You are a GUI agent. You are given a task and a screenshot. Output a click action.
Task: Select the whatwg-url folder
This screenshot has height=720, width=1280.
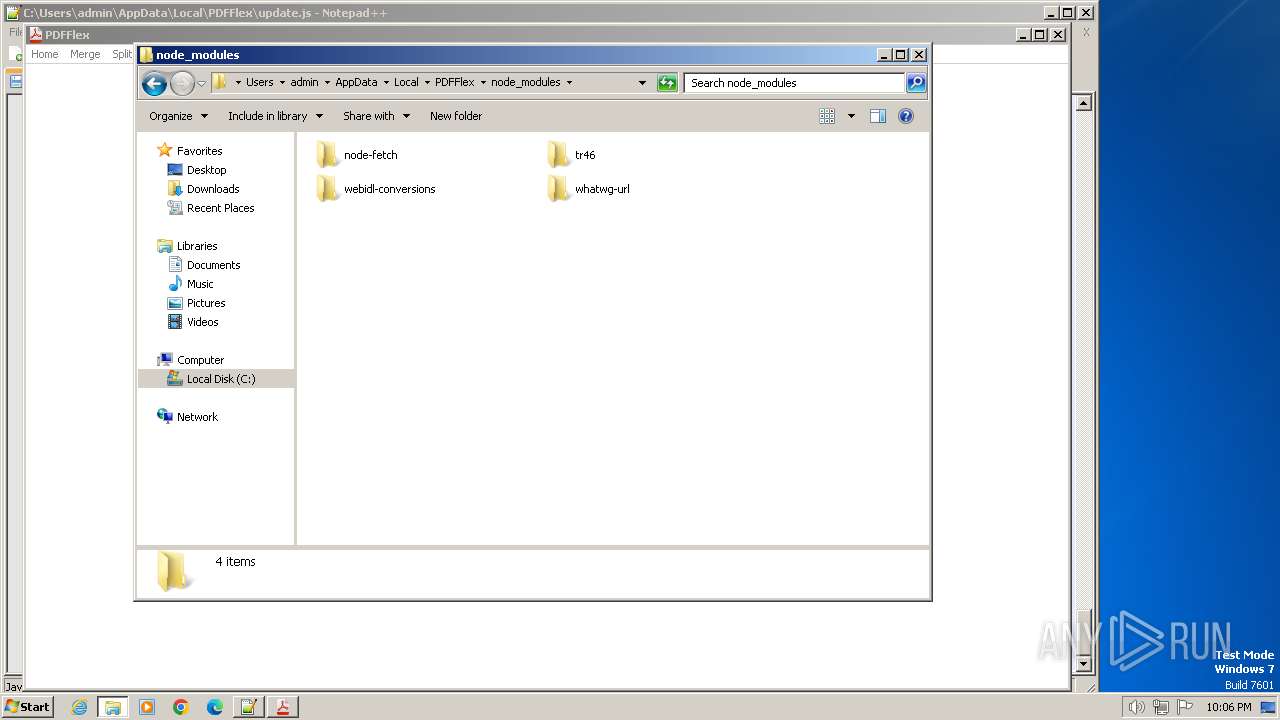[589, 189]
